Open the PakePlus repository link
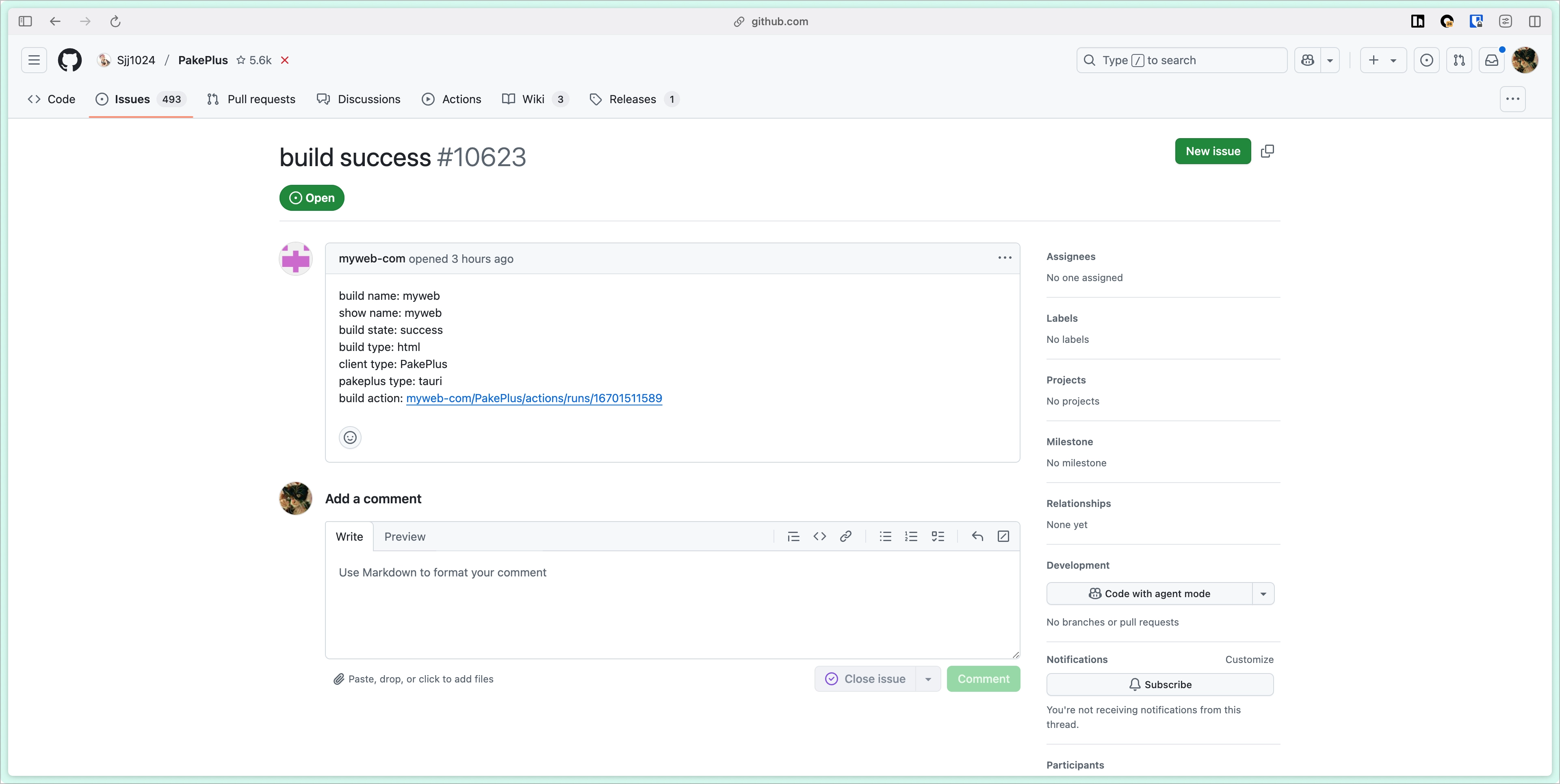1560x784 pixels. coord(203,60)
